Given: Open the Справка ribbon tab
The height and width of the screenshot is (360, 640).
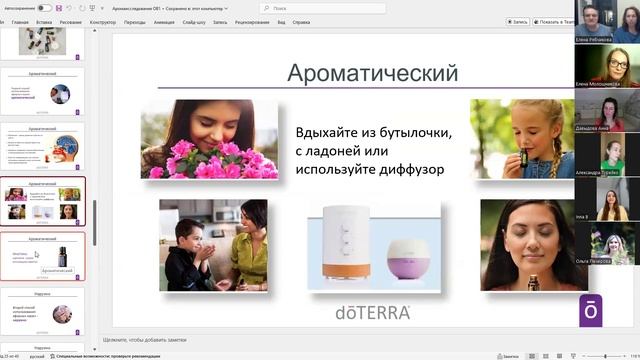Looking at the screenshot, I should [301, 22].
